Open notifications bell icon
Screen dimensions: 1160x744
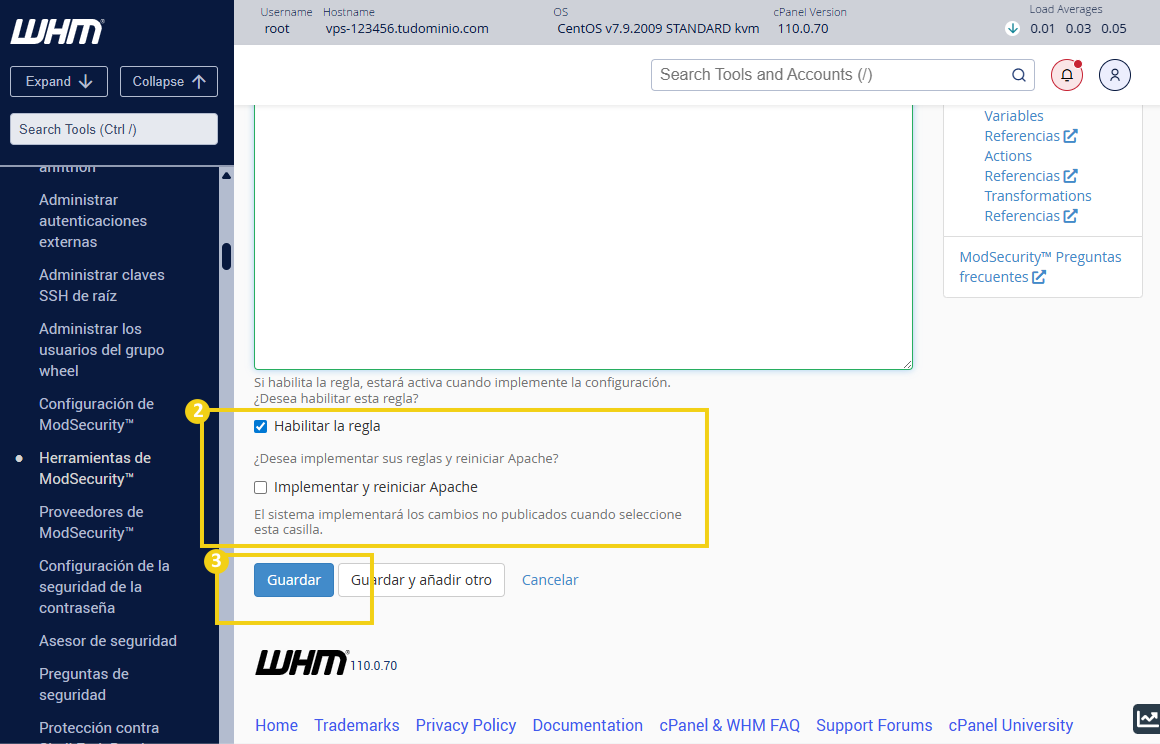(1067, 75)
